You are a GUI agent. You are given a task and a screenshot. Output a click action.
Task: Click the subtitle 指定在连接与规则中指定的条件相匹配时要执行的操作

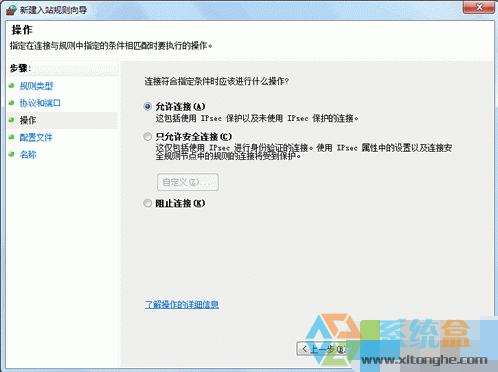(x=111, y=46)
